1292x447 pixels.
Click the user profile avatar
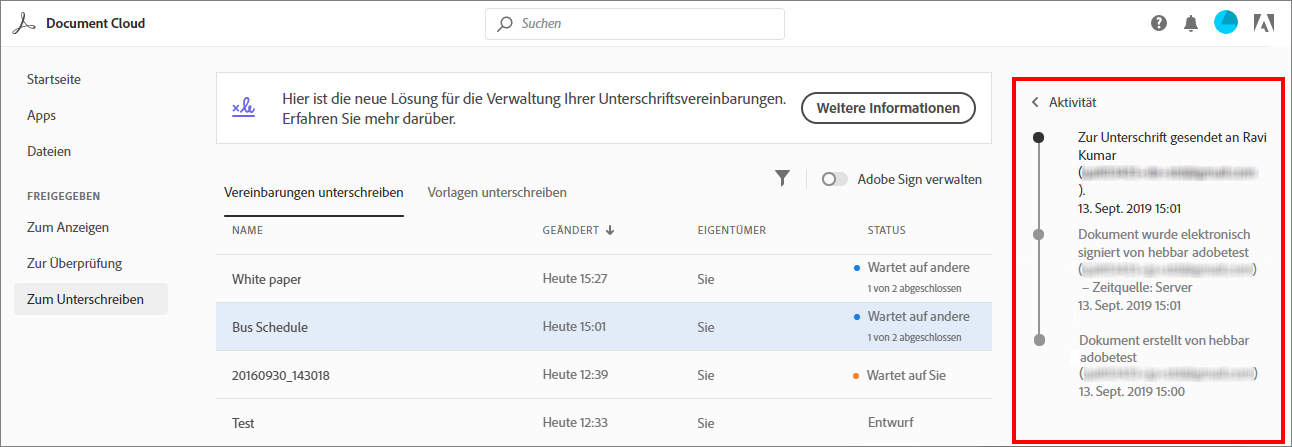pyautogui.click(x=1225, y=23)
